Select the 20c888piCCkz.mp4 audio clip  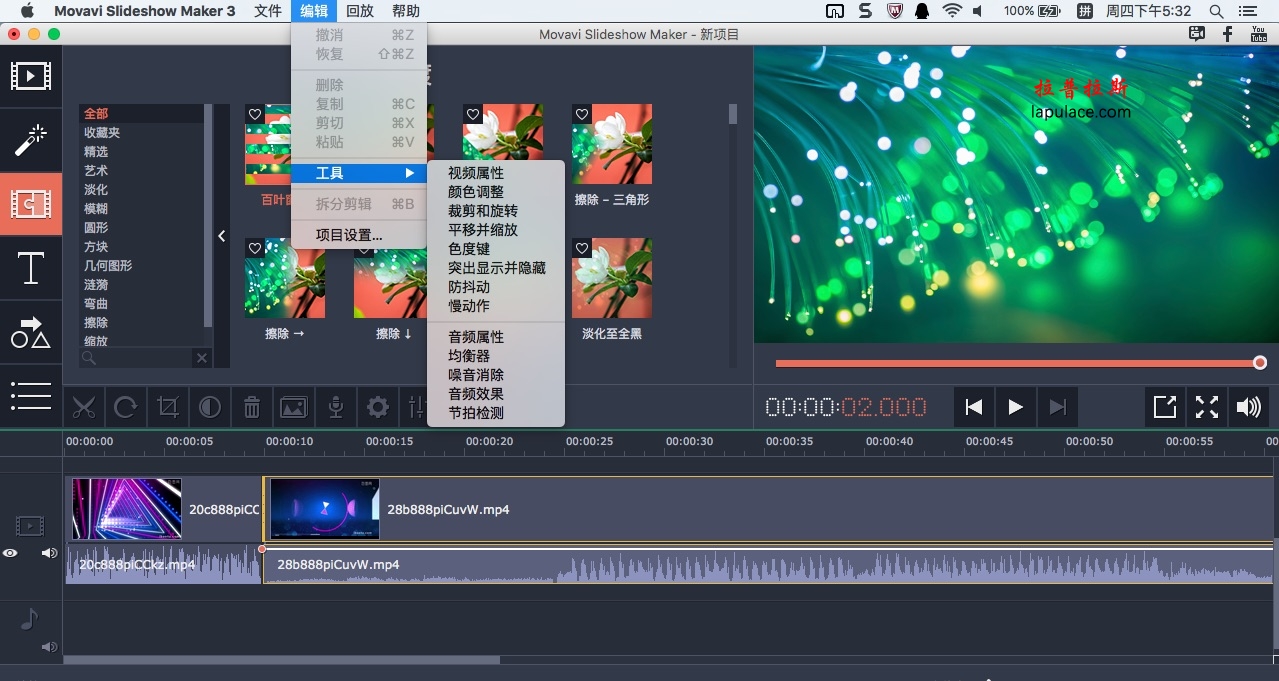click(164, 564)
